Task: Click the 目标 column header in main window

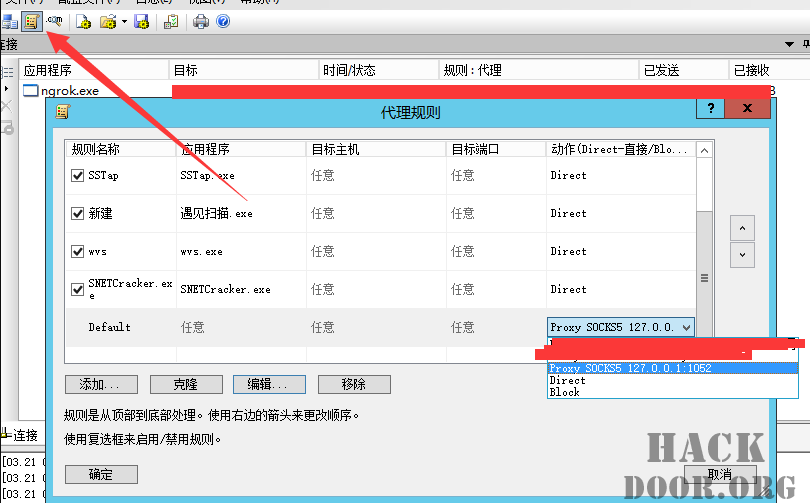Action: point(244,70)
